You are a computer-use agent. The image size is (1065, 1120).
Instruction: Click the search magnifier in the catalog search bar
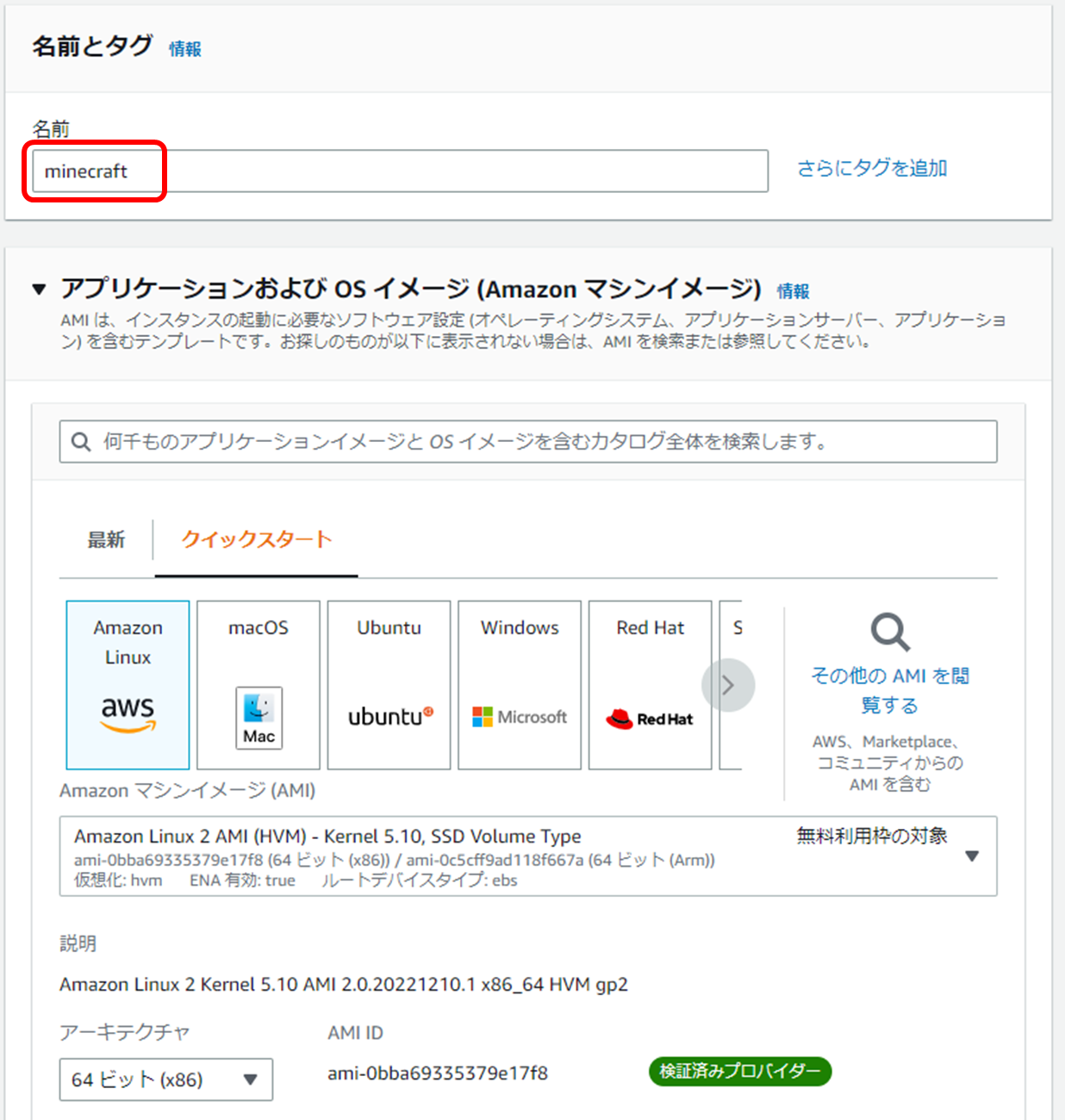pos(80,441)
